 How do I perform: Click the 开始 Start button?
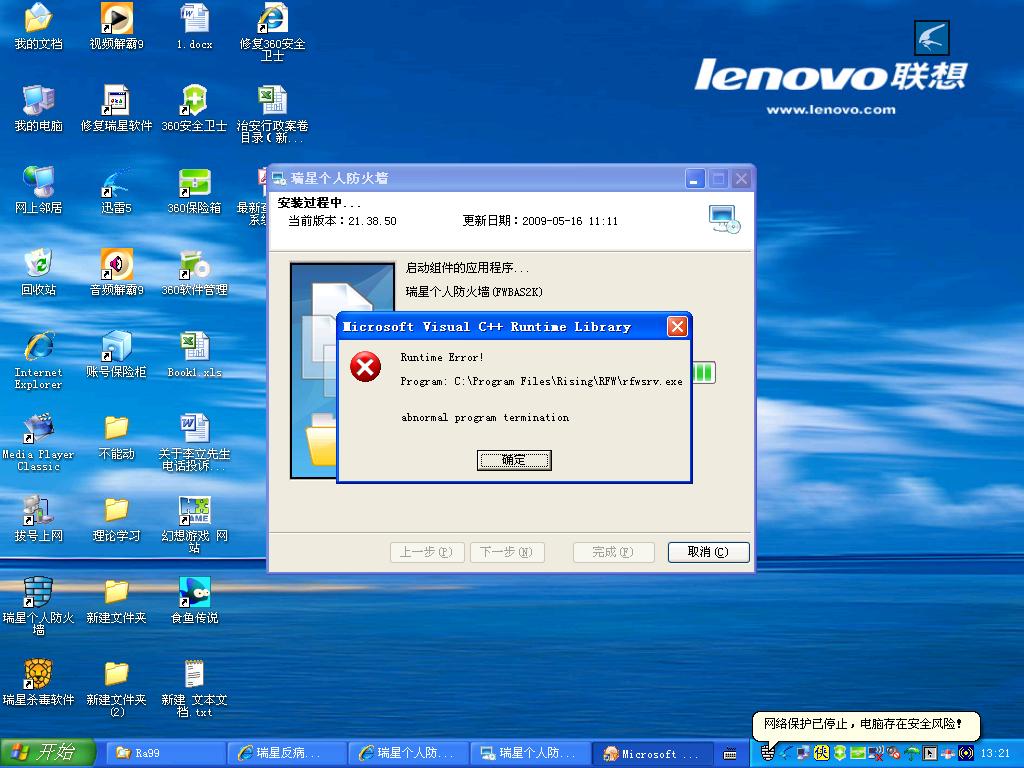tap(47, 753)
